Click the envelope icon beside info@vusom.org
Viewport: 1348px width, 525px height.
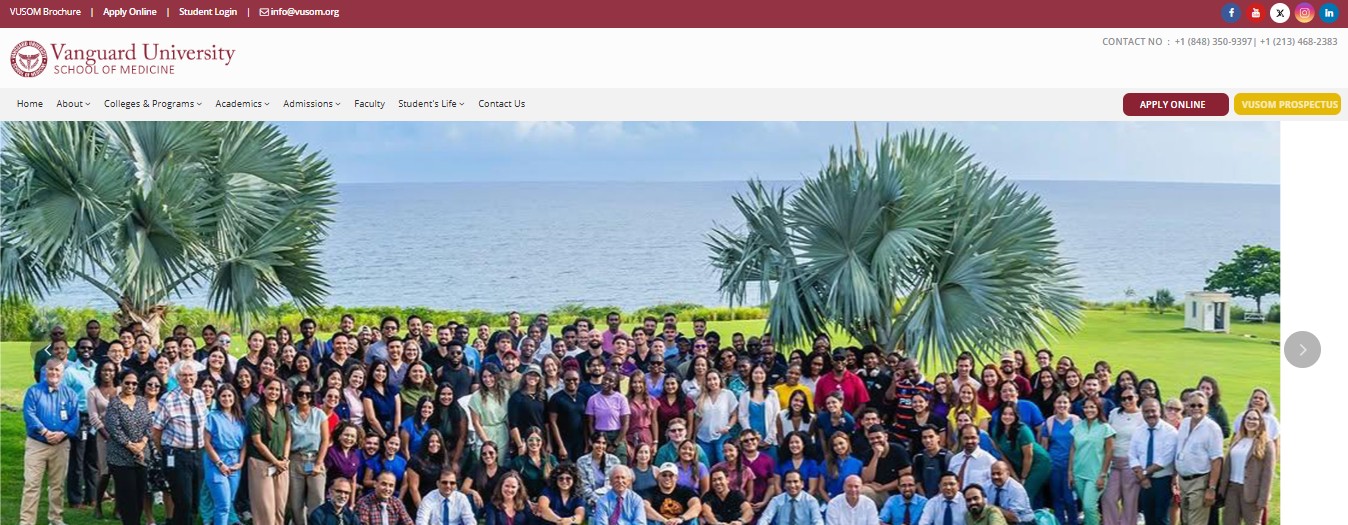pyautogui.click(x=264, y=12)
